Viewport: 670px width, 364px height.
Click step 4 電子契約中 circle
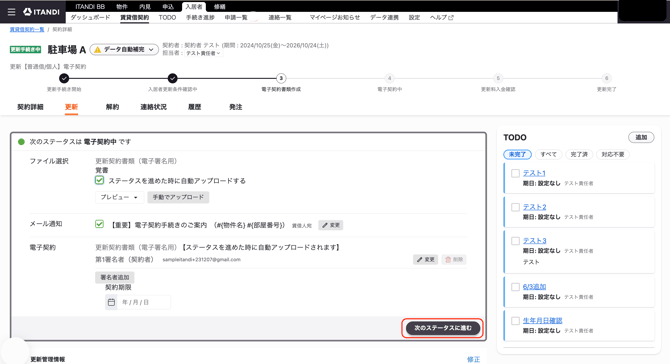(x=389, y=78)
